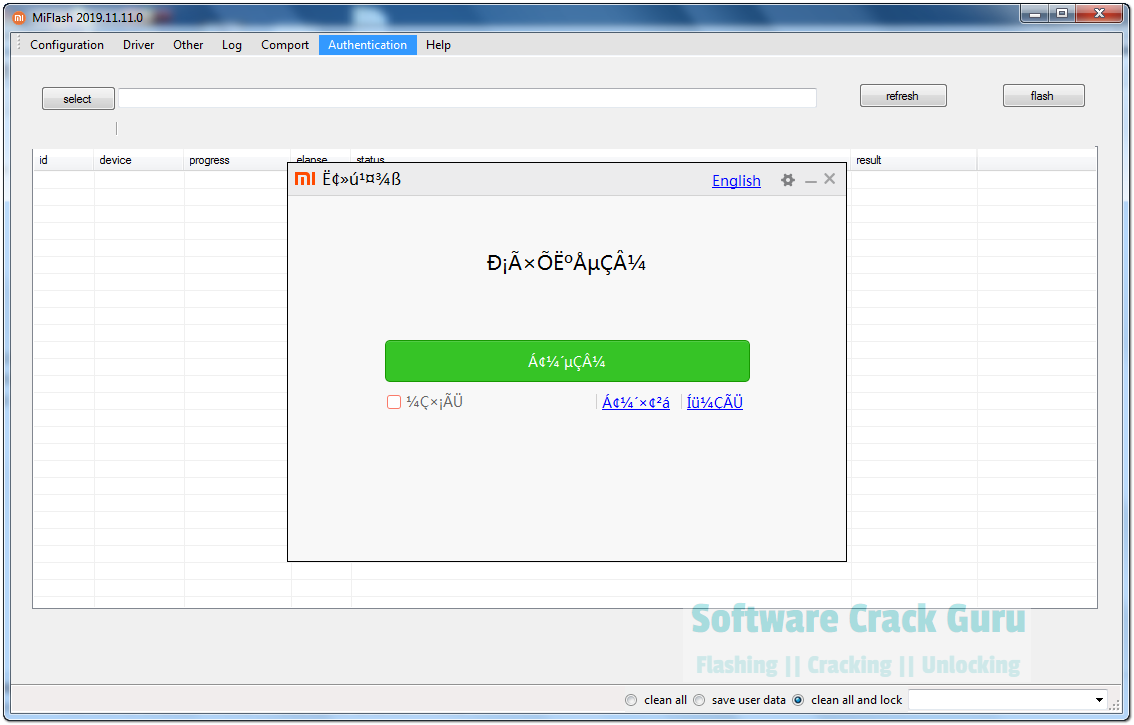The image size is (1134, 725).
Task: Click the 'device' column header
Action: coord(139,160)
